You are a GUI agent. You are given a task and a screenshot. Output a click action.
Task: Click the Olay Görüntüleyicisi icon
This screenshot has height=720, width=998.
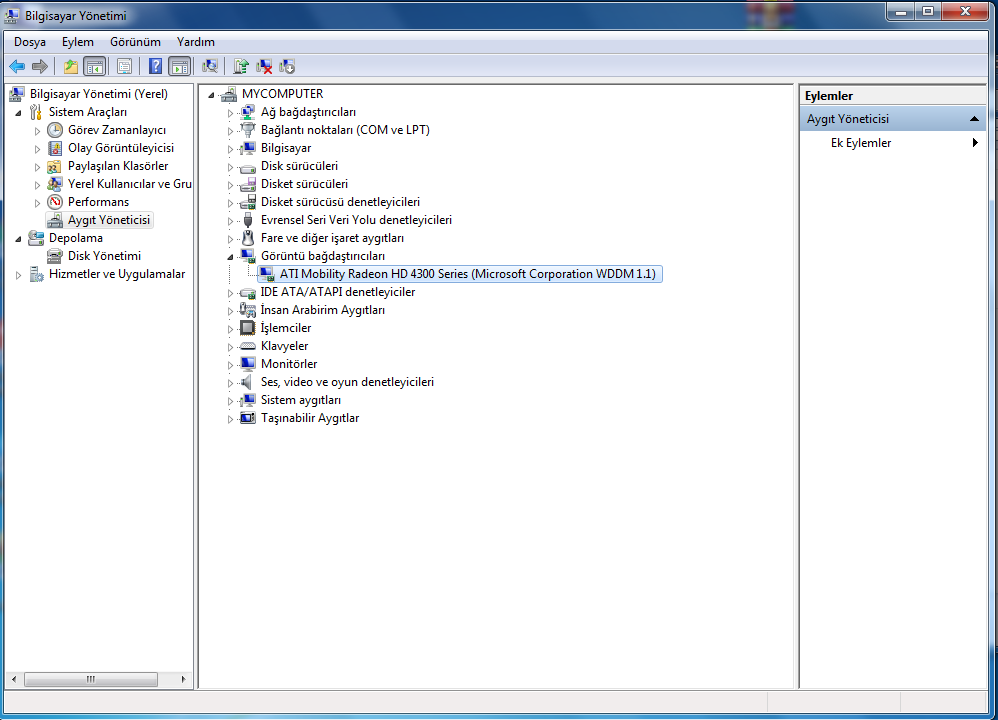55,148
